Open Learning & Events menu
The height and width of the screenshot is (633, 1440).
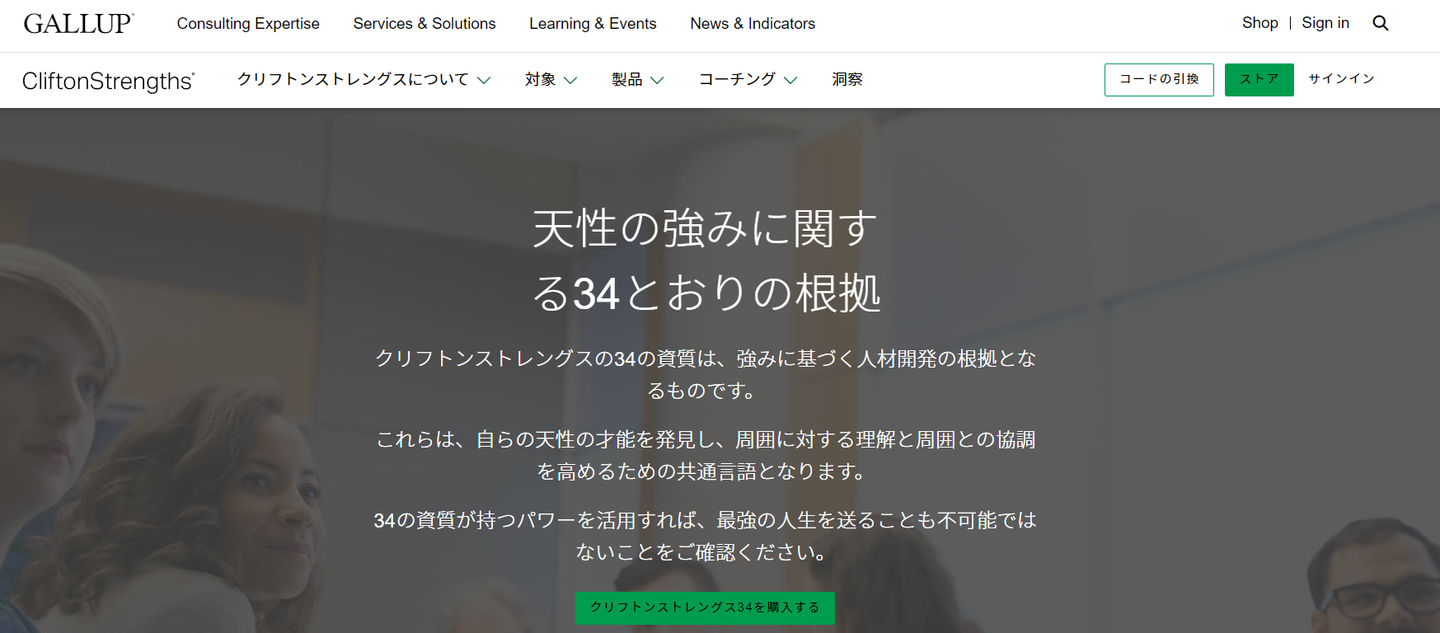point(593,23)
